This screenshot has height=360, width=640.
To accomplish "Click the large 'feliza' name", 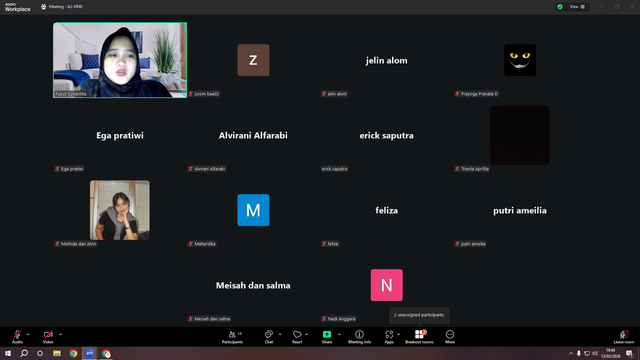I will [x=387, y=211].
